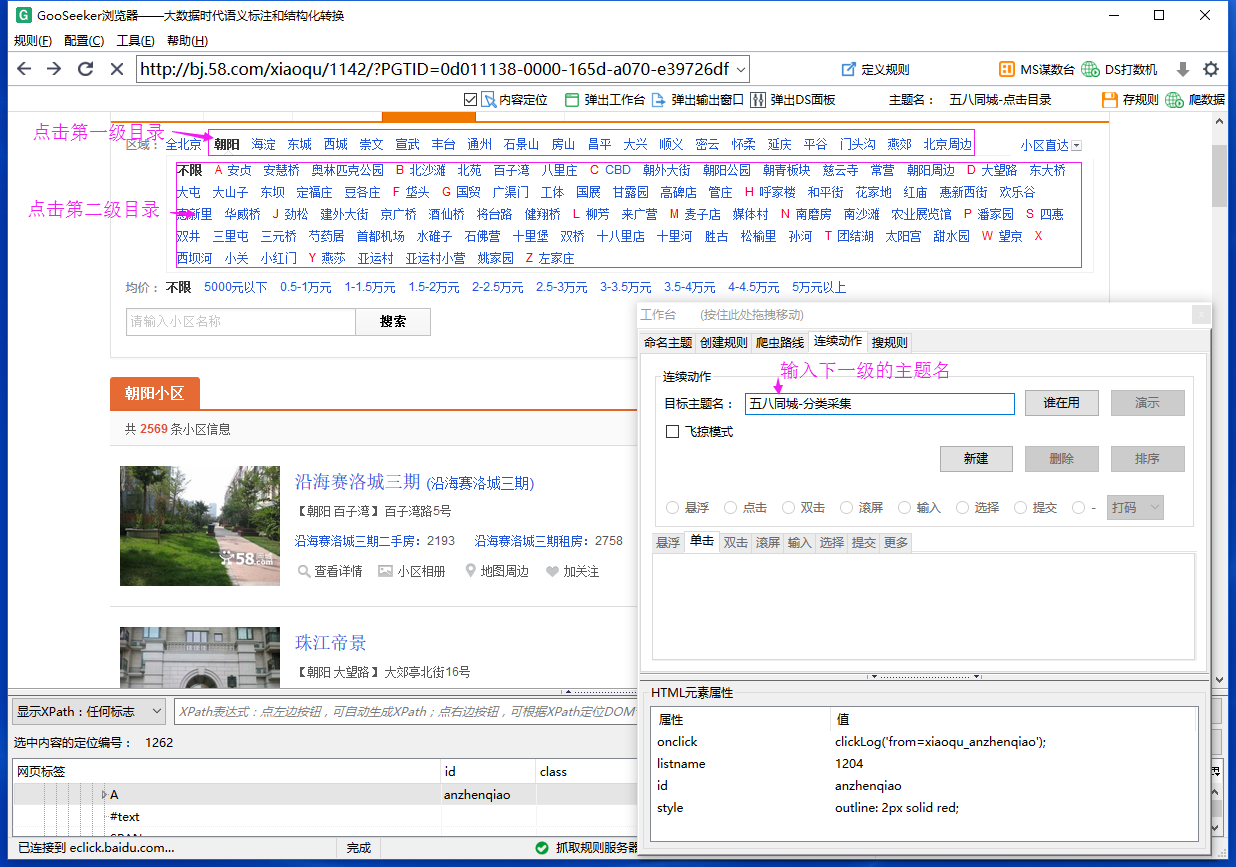This screenshot has height=867, width=1236.
Task: Click the download arrow icon
Action: [1183, 69]
